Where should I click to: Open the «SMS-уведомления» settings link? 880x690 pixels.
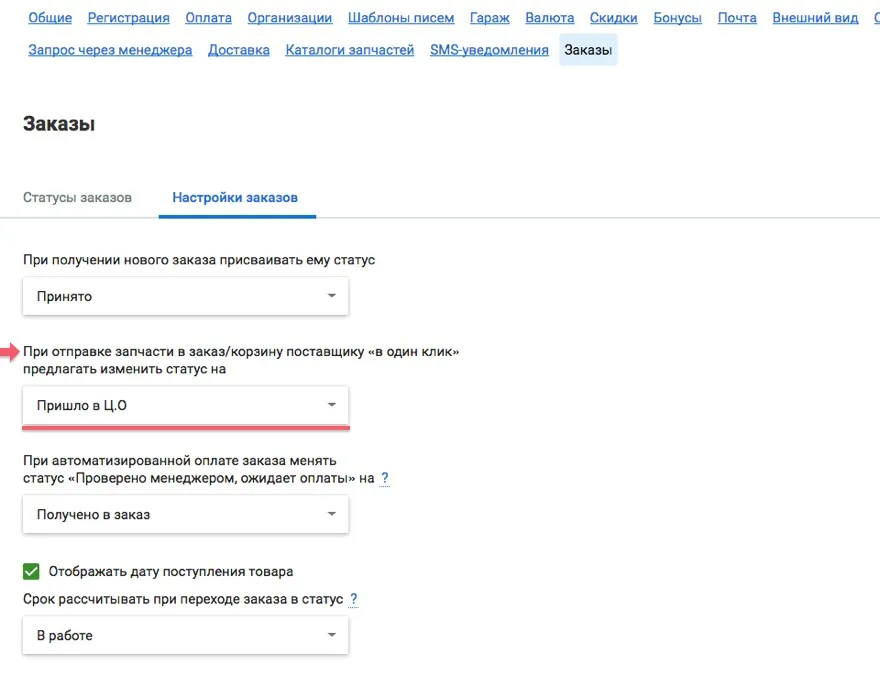coord(489,50)
